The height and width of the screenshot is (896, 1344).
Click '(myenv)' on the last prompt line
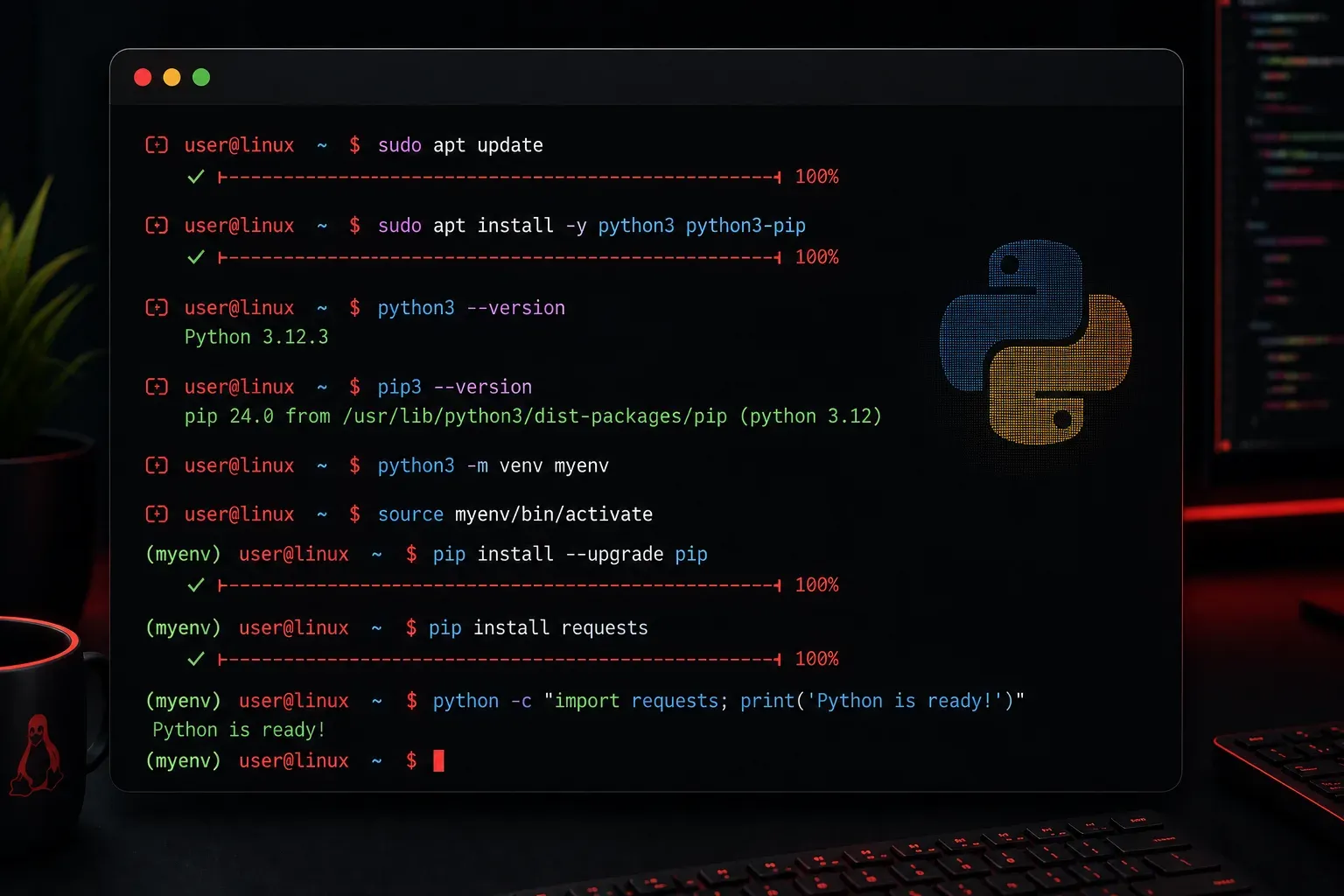point(183,761)
